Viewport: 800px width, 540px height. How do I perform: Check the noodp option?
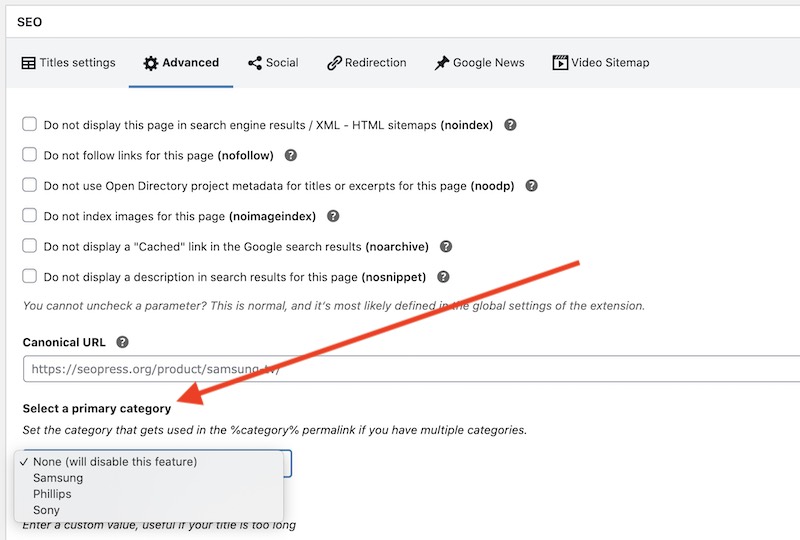click(x=30, y=185)
